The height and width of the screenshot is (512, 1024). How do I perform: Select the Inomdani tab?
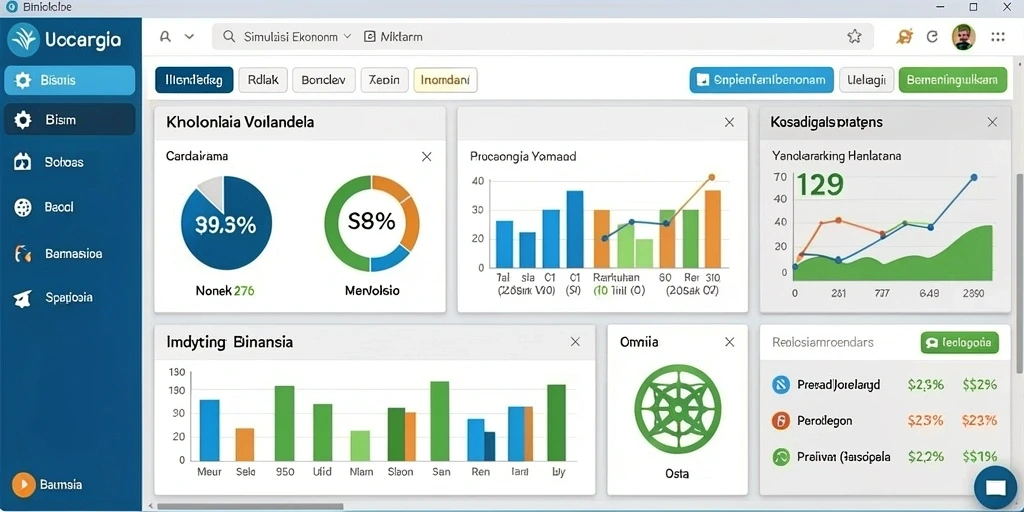(445, 80)
